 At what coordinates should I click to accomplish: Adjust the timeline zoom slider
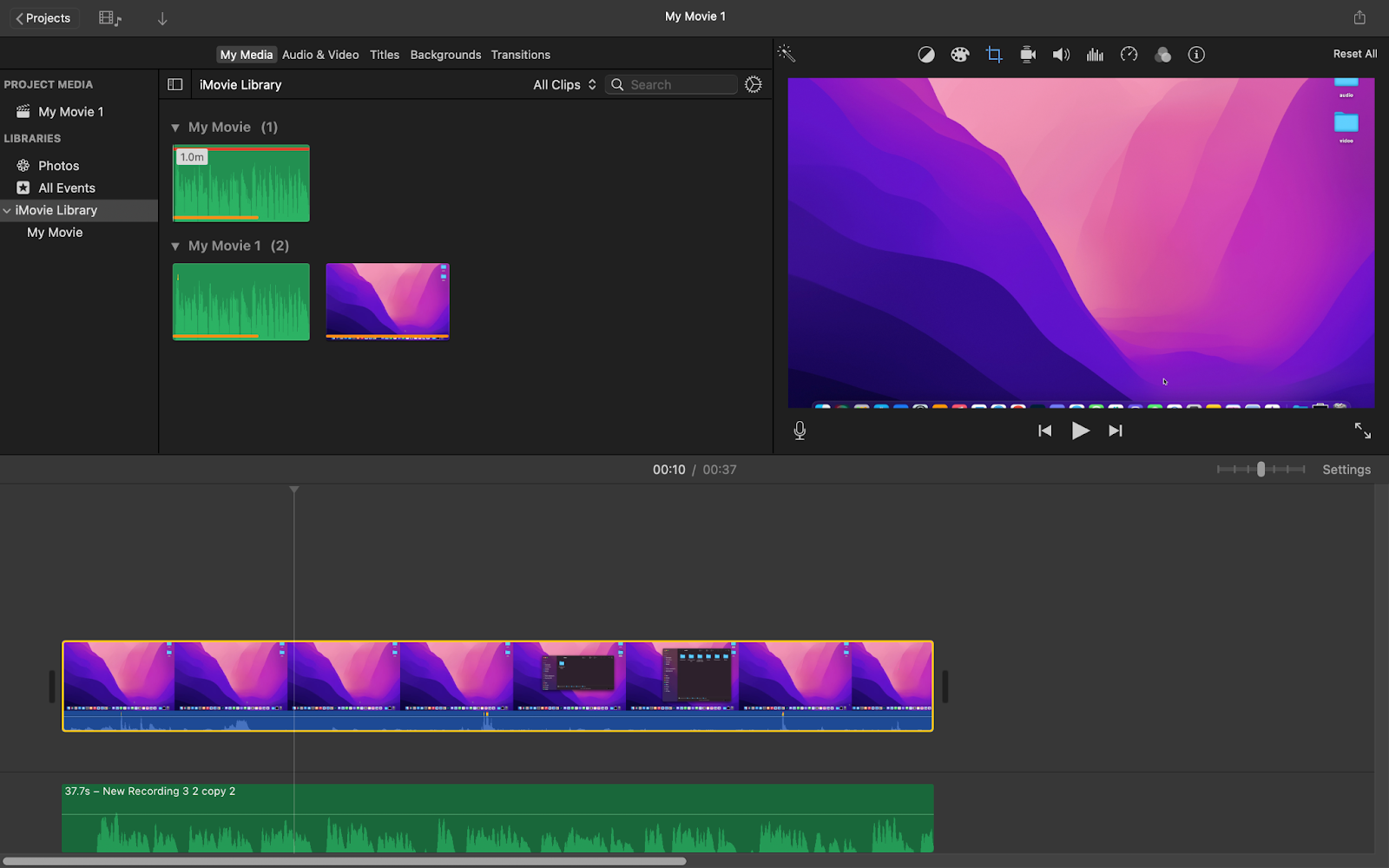(1261, 469)
